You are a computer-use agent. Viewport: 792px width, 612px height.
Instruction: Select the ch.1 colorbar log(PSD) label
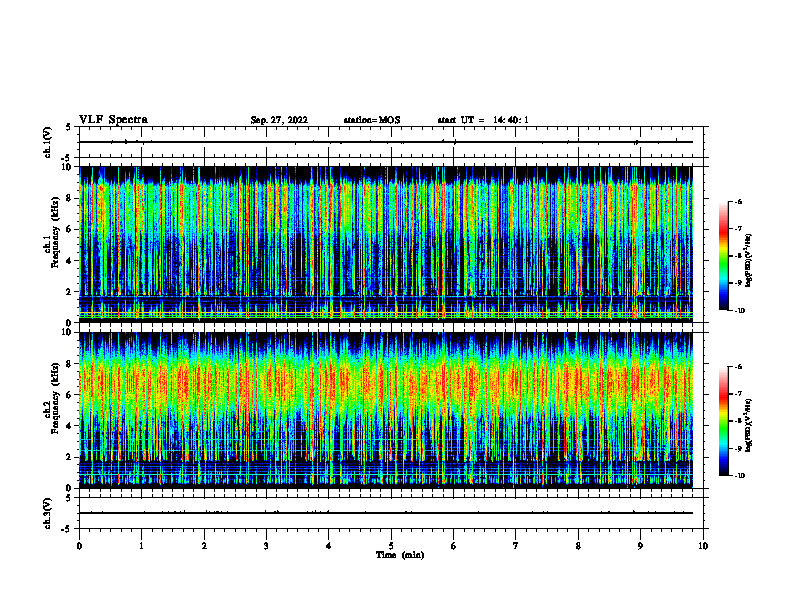(x=749, y=260)
